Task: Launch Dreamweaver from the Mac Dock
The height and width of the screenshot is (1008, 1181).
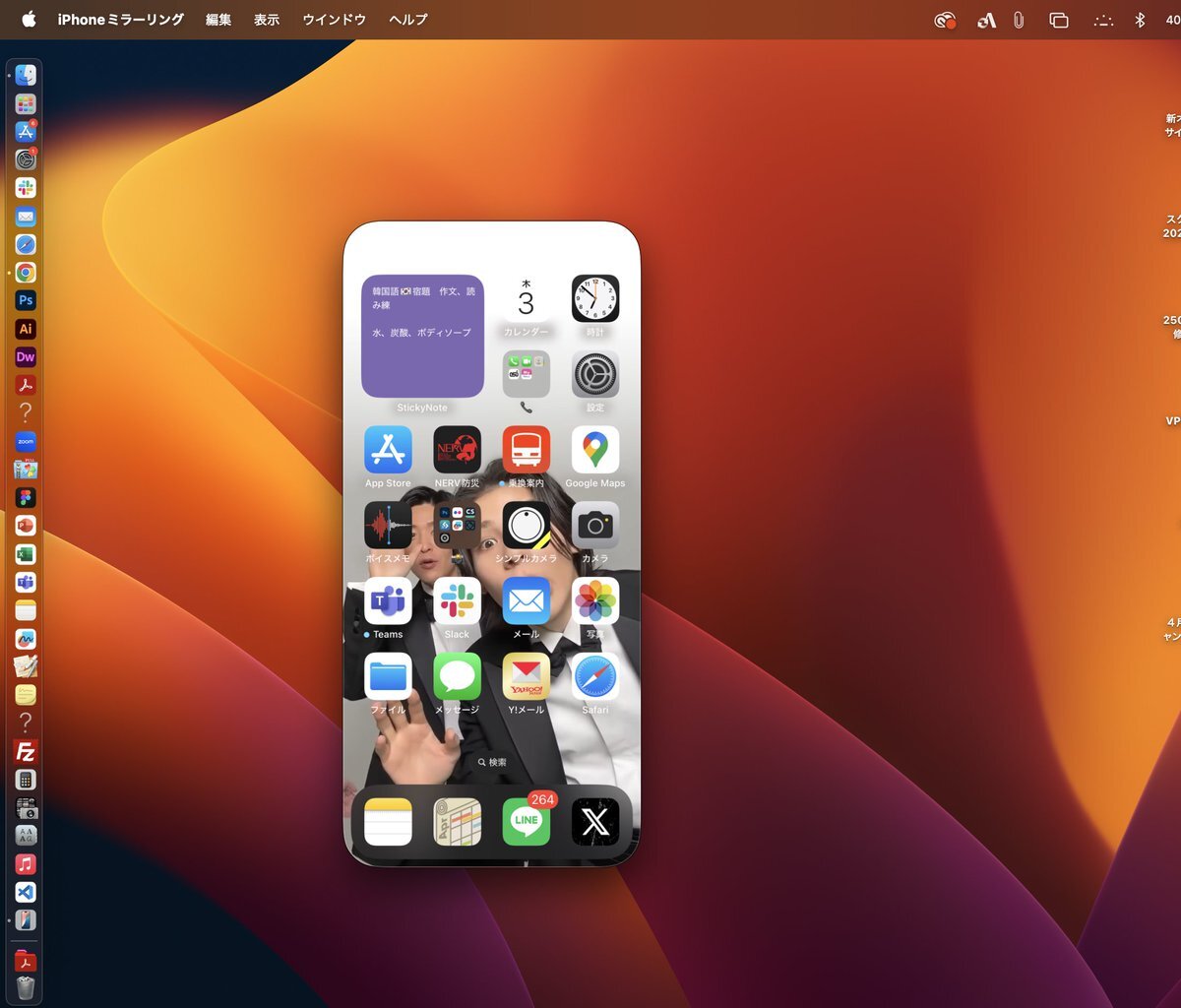Action: (x=26, y=357)
